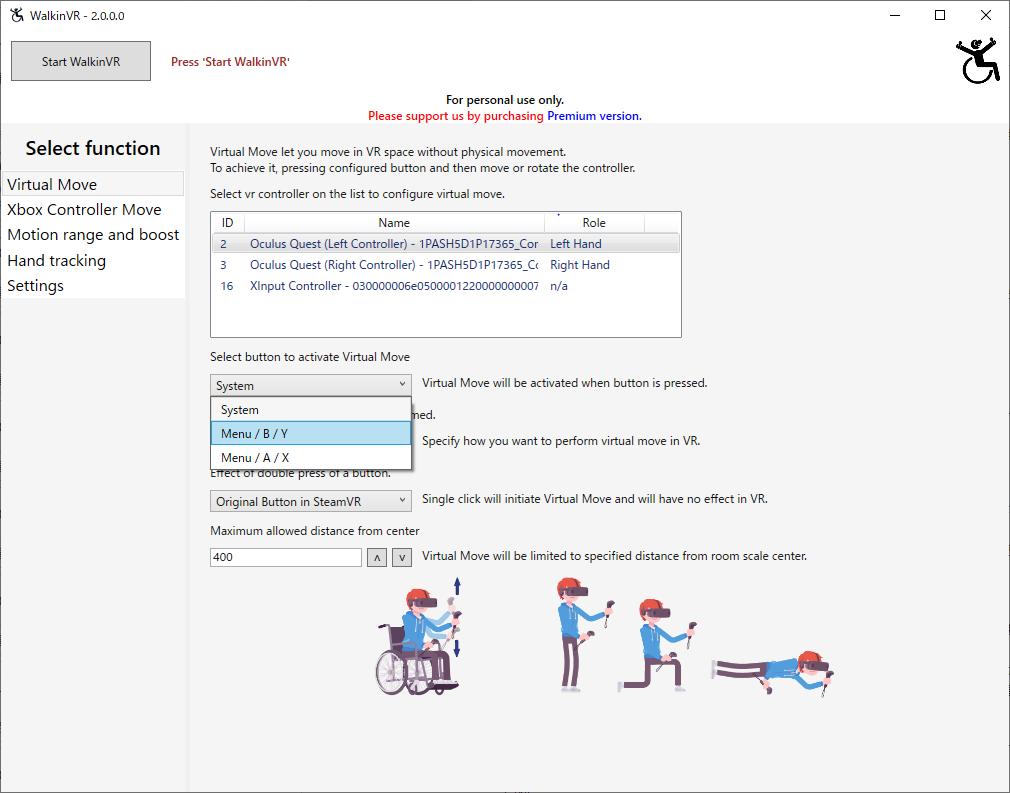Close the WalkinVR window
The image size is (1010, 793).
[986, 15]
